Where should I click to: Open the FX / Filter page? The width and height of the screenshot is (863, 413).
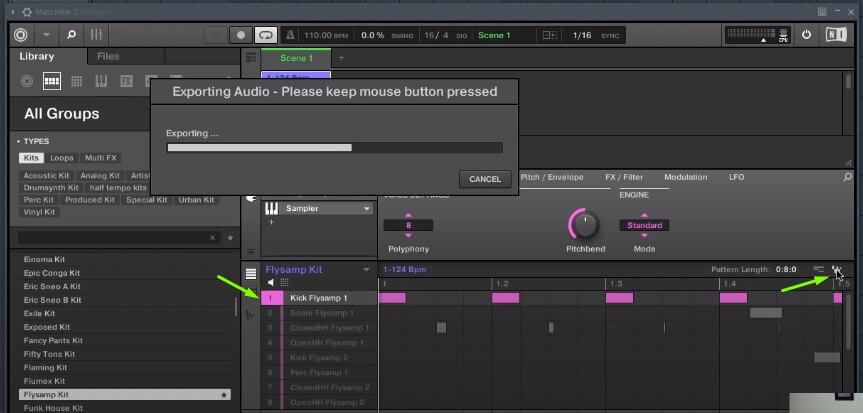point(624,177)
